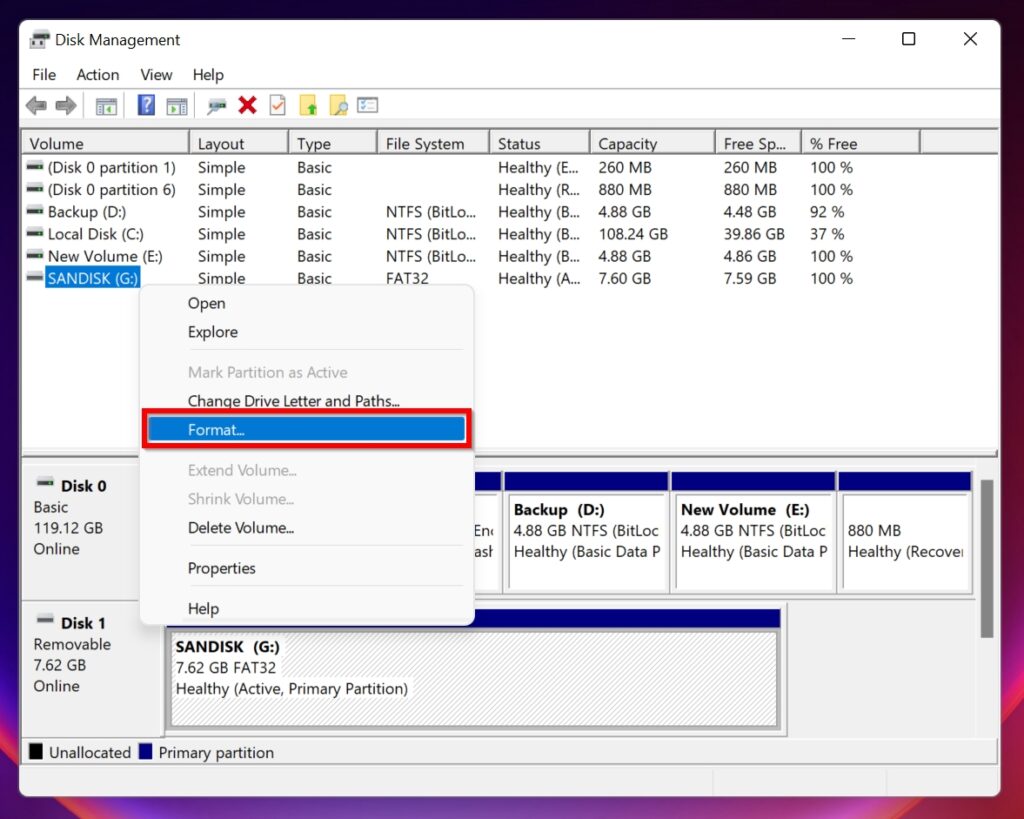Sort by the Capacity column header

pos(628,144)
